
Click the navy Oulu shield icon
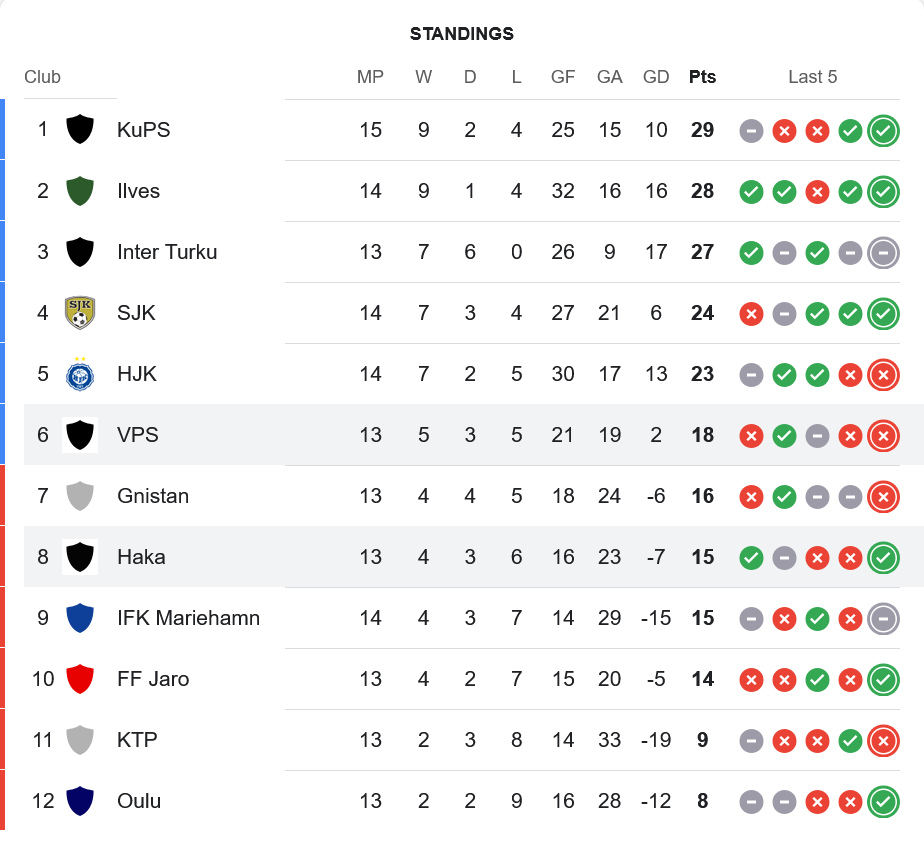click(x=80, y=801)
